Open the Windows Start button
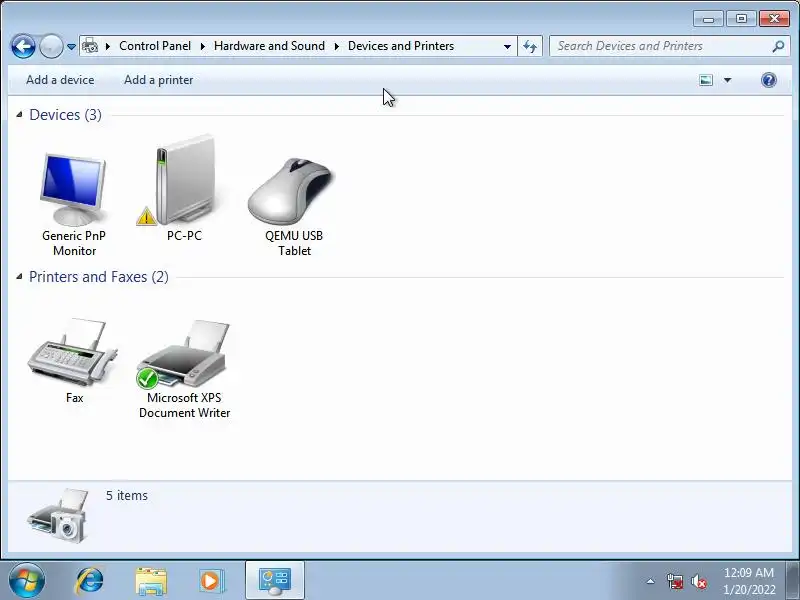The width and height of the screenshot is (800, 600). pyautogui.click(x=27, y=581)
